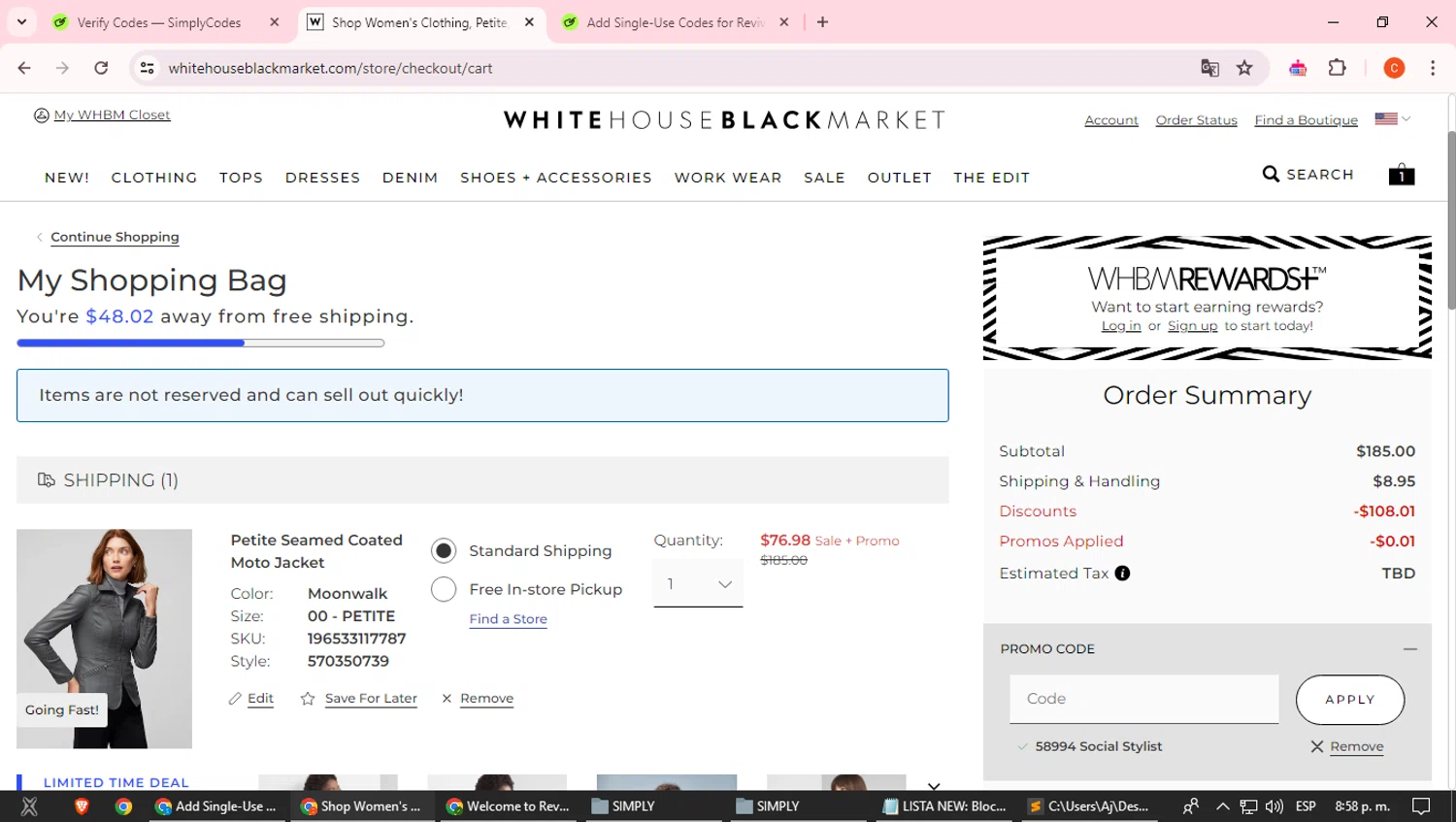This screenshot has height=822, width=1456.
Task: Open the NEW! menu
Action: tap(67, 178)
